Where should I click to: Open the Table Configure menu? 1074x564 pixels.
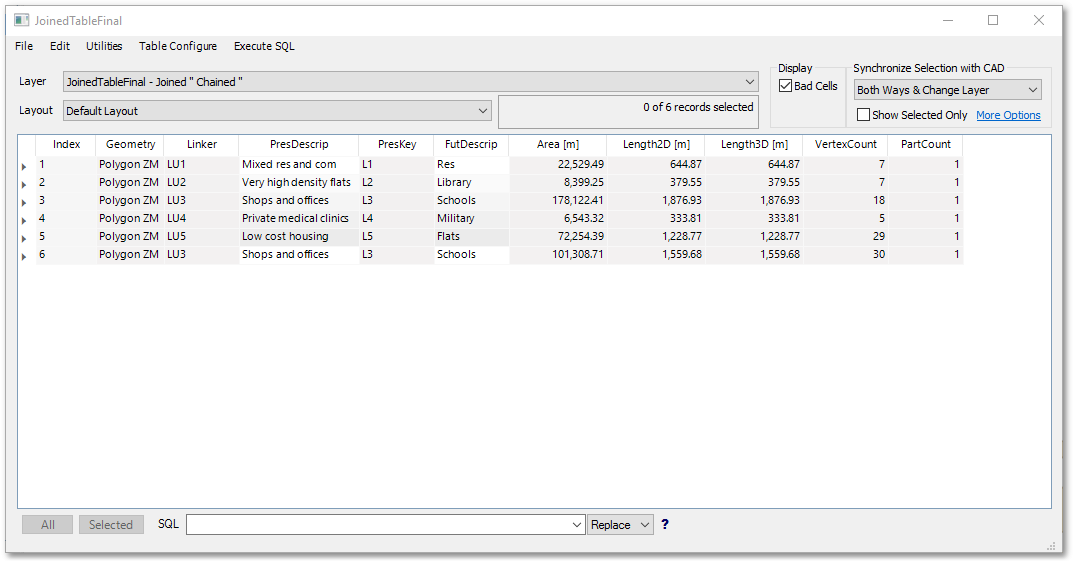click(x=178, y=46)
